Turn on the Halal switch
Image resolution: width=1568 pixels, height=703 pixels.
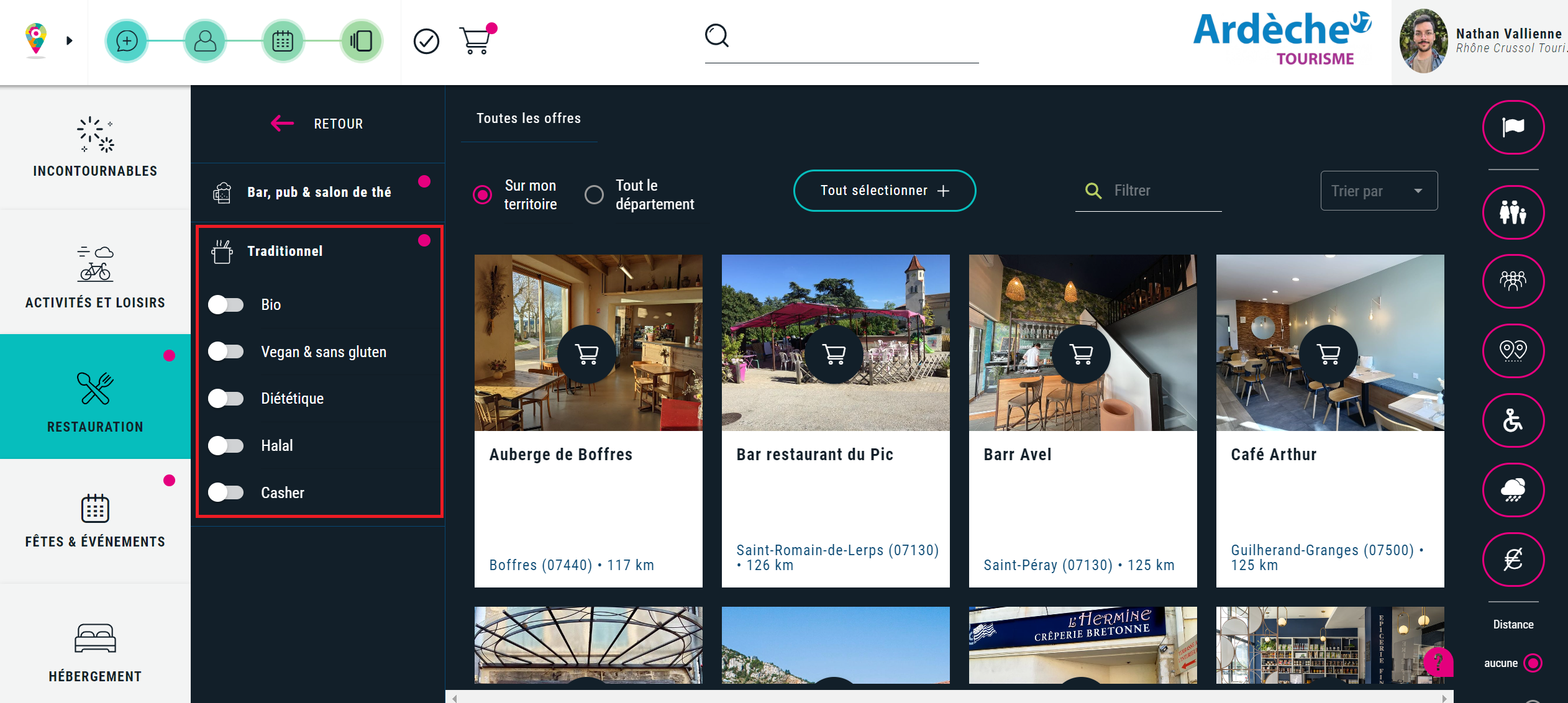226,445
